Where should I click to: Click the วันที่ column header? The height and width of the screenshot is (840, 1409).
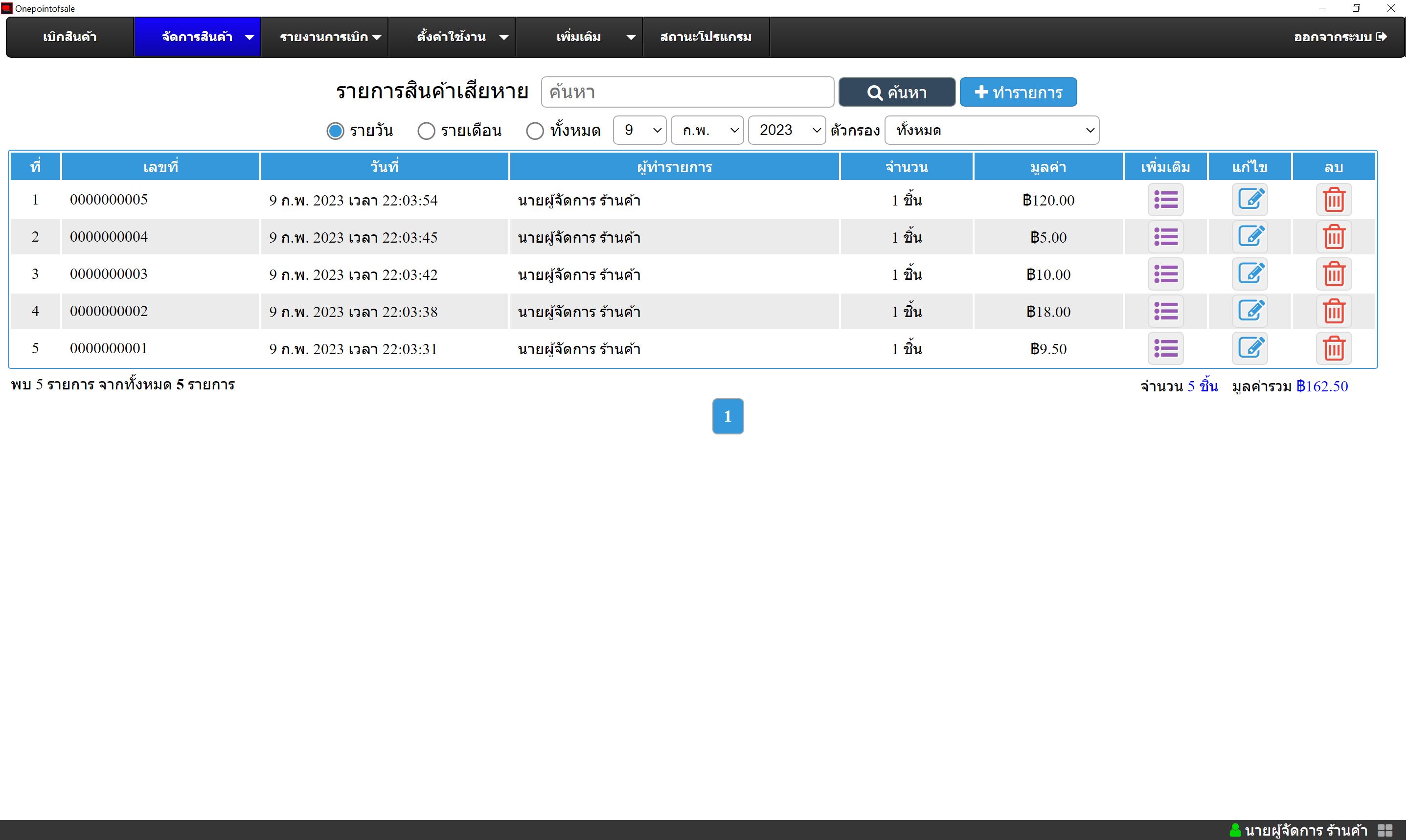384,166
